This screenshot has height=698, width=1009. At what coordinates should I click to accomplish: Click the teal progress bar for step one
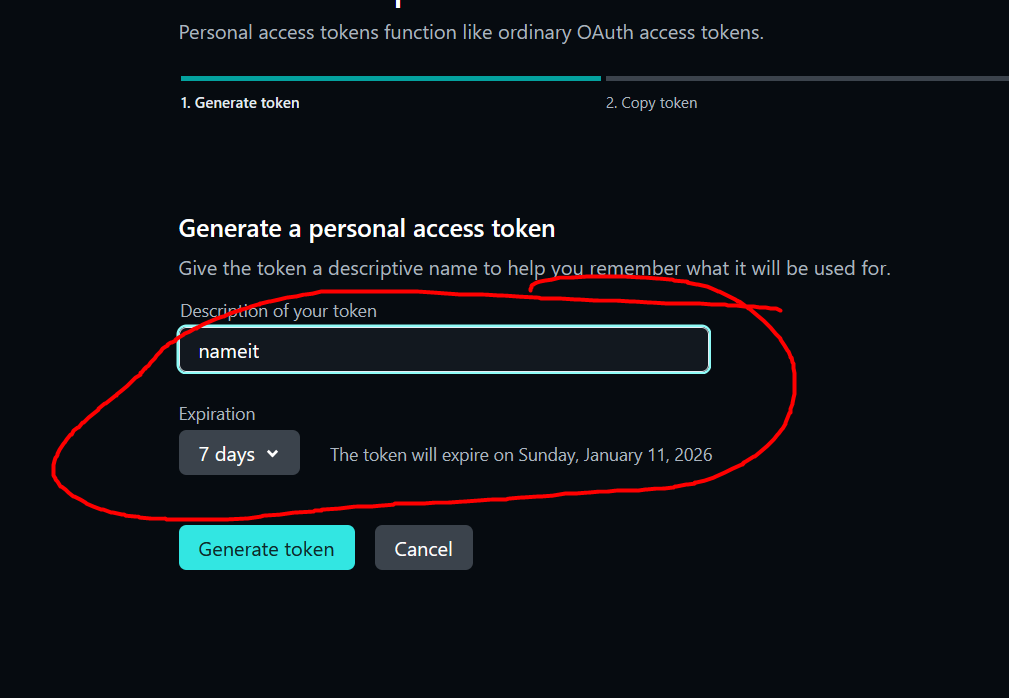point(390,78)
